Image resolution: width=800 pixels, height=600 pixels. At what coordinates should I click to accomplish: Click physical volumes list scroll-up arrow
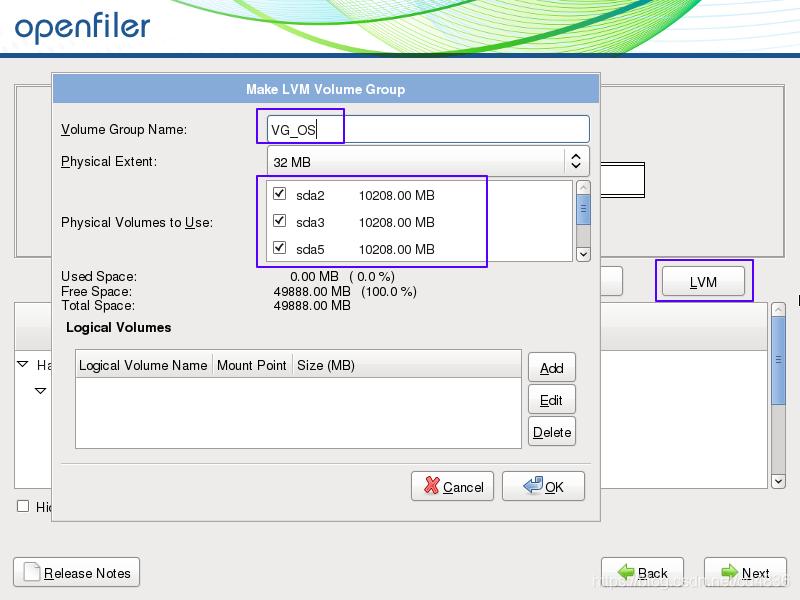583,188
